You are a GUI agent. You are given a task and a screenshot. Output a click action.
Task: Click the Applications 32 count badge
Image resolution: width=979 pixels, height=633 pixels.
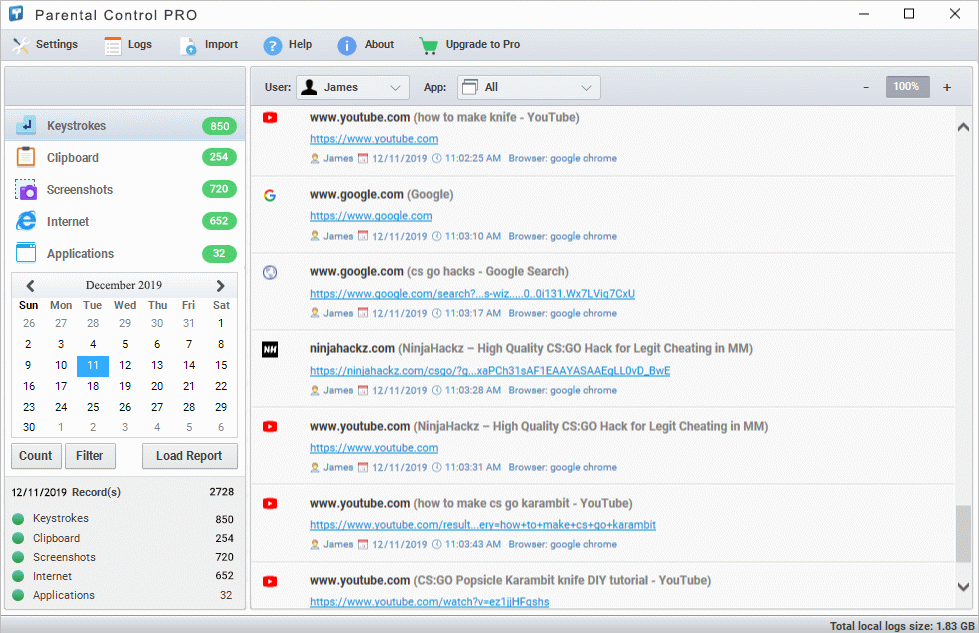[x=219, y=253]
